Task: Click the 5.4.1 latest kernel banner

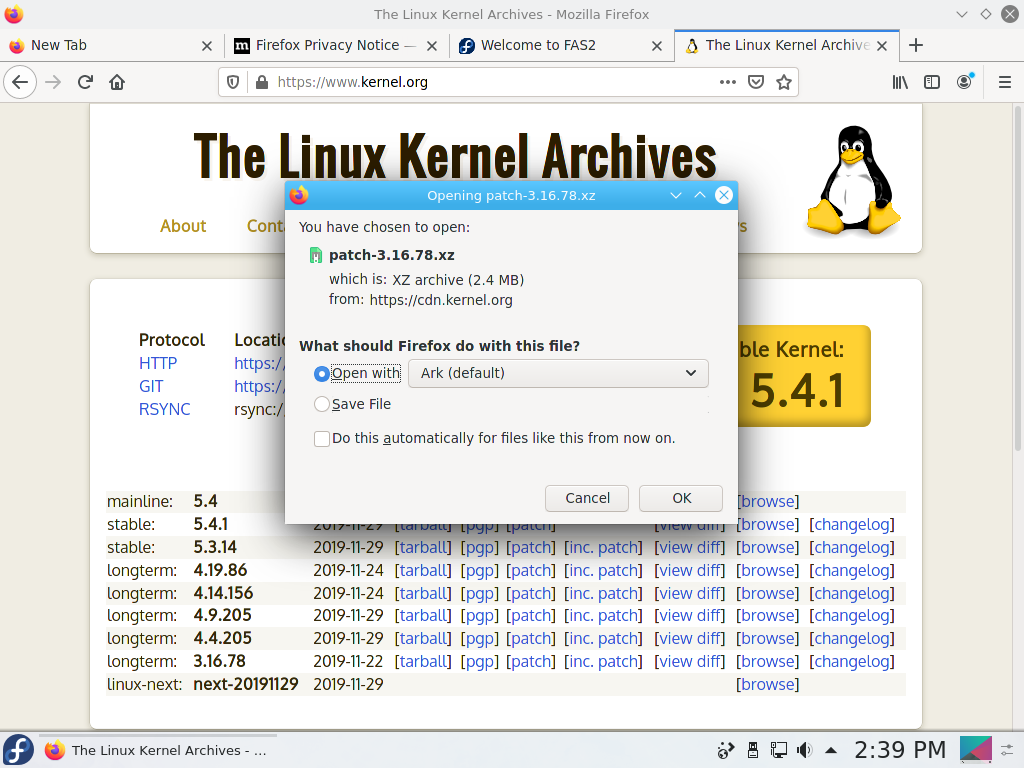Action: [804, 376]
